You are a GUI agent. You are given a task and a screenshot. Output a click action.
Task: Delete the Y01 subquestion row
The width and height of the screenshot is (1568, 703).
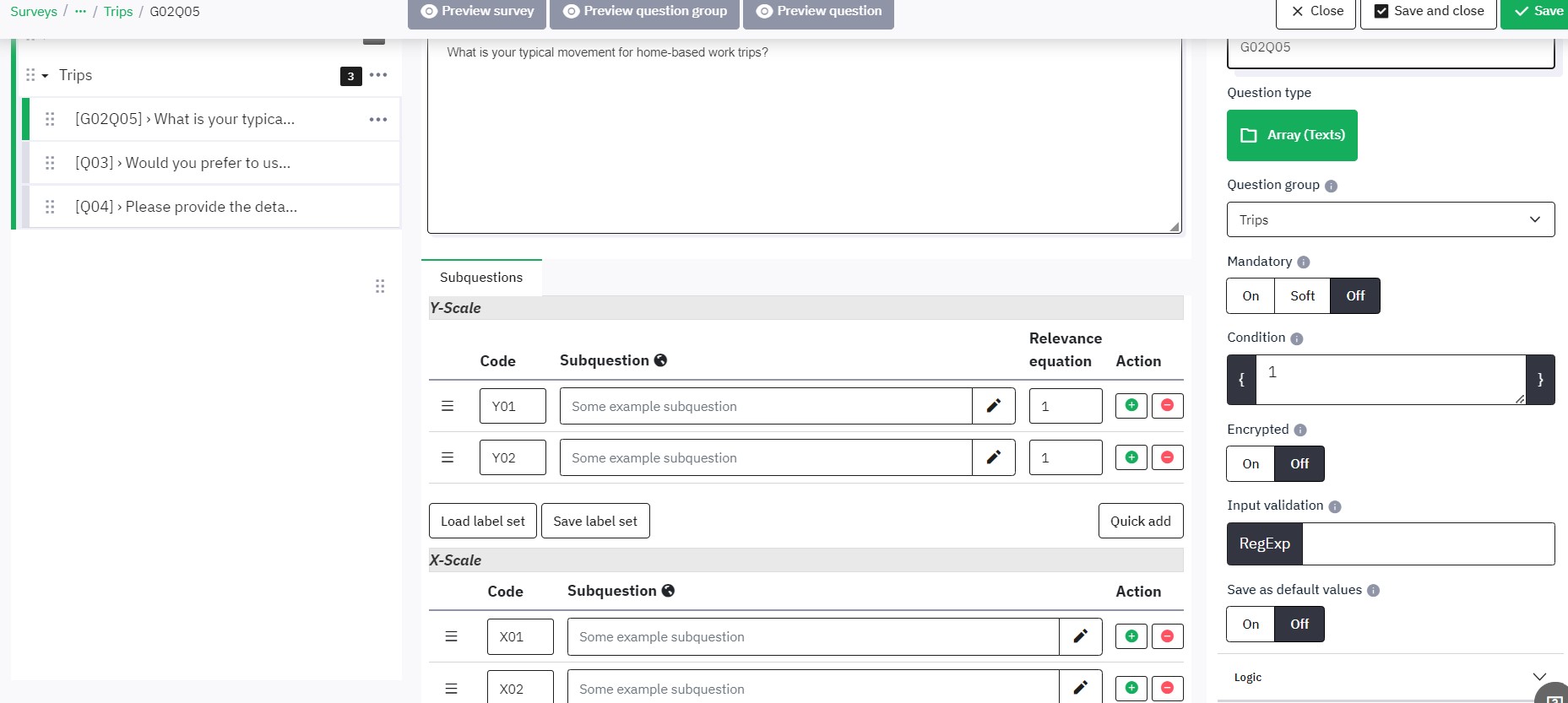point(1167,406)
